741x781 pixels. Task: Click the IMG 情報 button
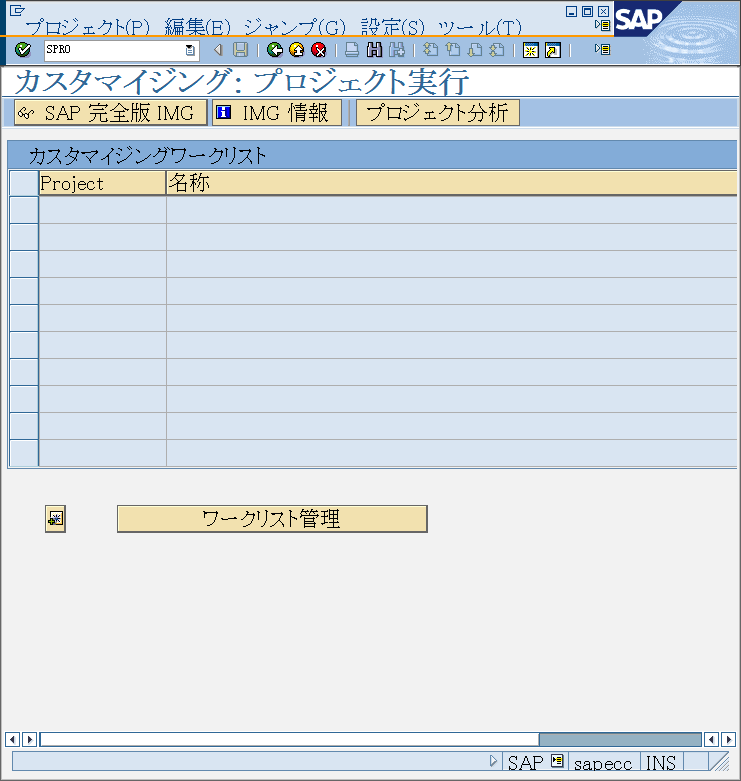tap(277, 113)
